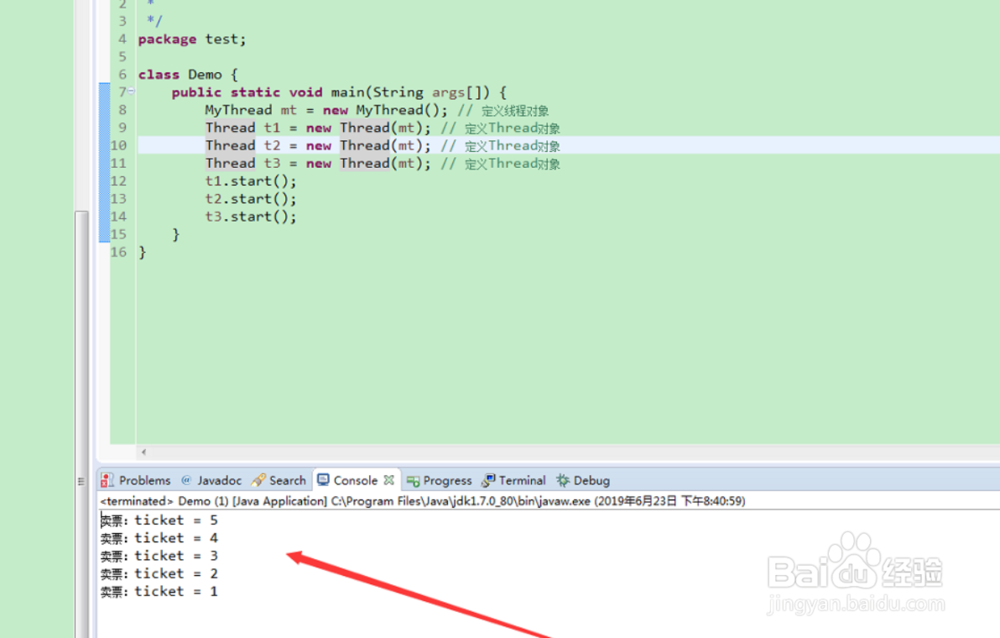The height and width of the screenshot is (638, 1000).
Task: Click the editor horizontal scrollbar left arrow
Action: tap(144, 452)
